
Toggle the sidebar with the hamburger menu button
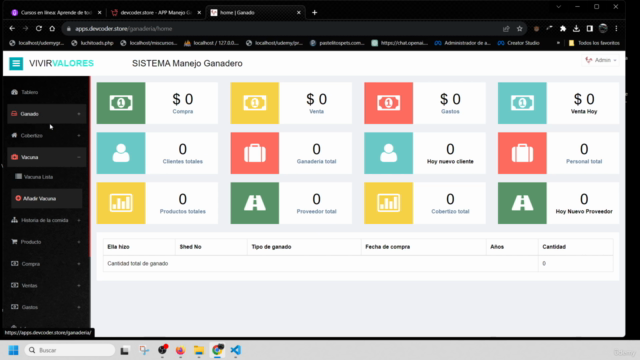16,63
